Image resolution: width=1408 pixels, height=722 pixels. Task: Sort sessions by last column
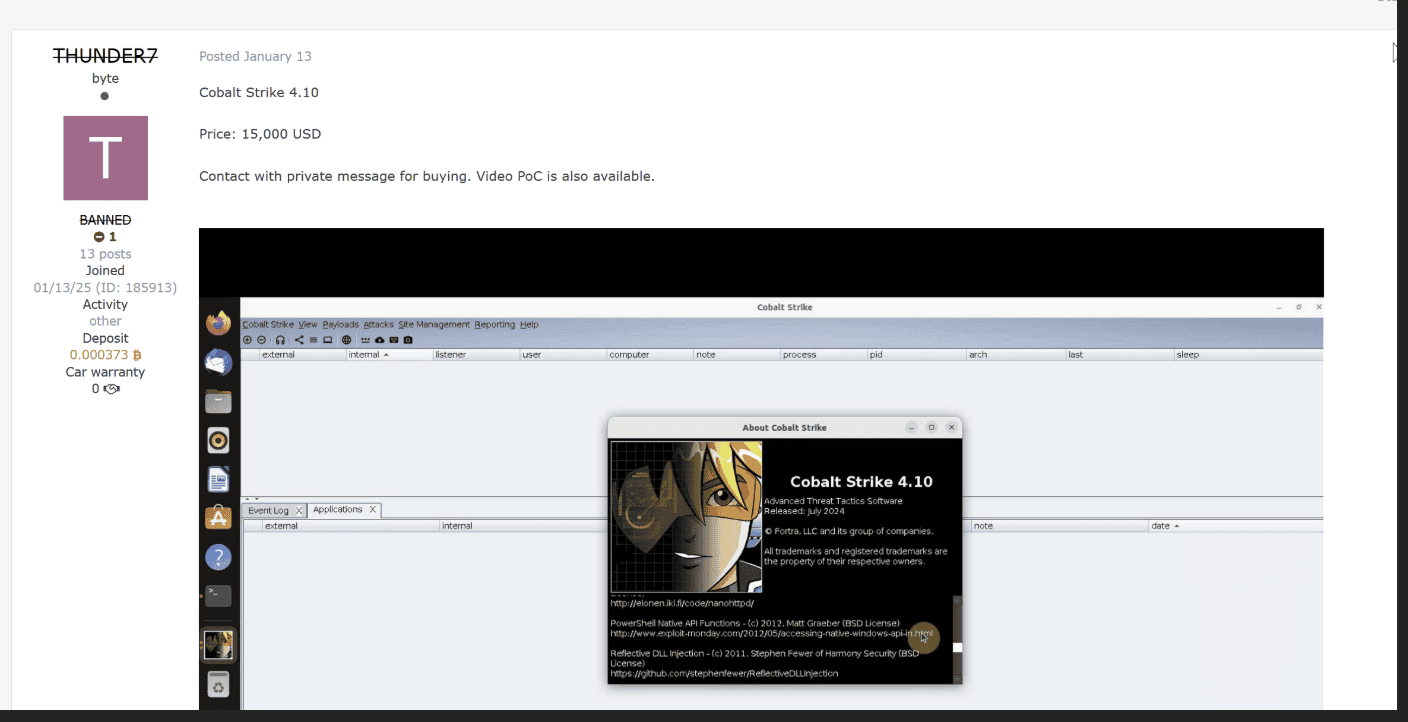pyautogui.click(x=1119, y=355)
